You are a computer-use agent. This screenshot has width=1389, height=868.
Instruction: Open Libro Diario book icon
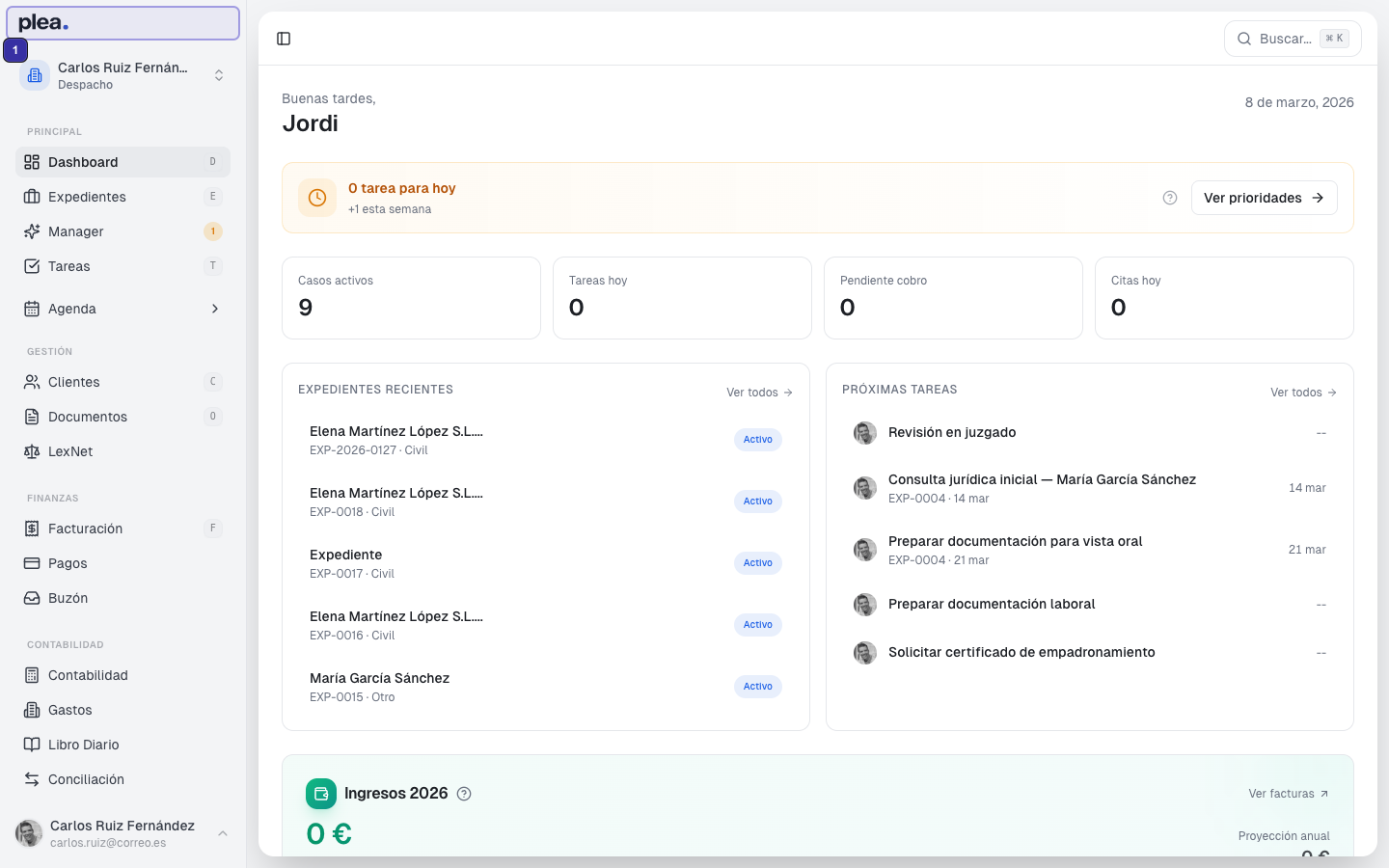pos(32,745)
